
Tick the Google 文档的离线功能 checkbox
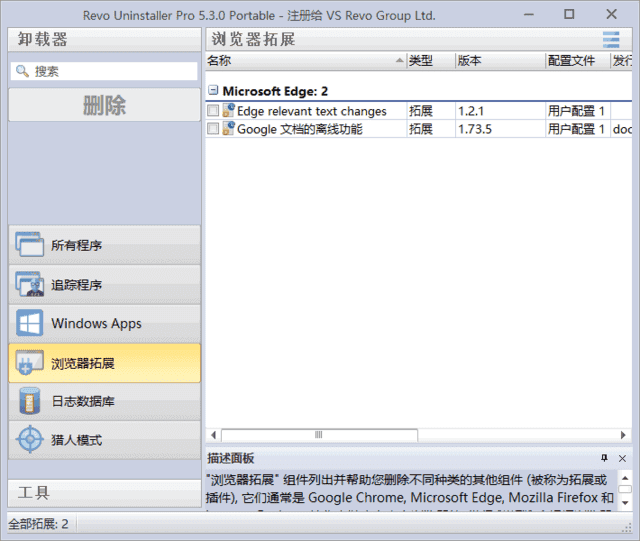pos(213,129)
